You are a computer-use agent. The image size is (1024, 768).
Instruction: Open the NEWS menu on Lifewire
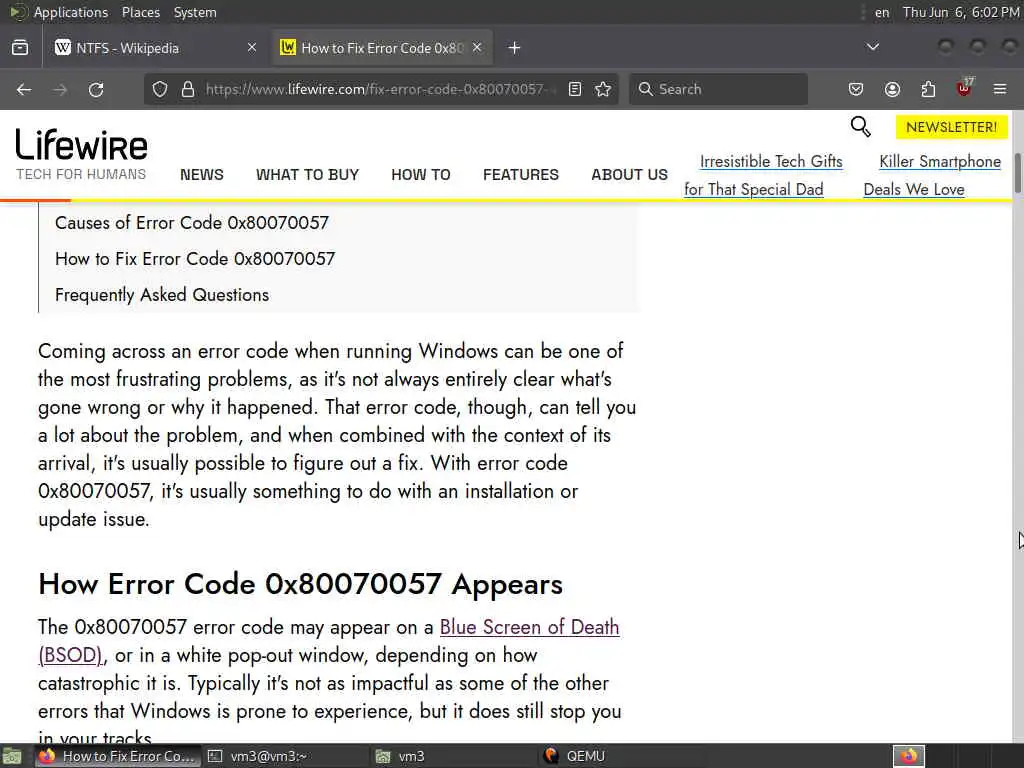[202, 175]
